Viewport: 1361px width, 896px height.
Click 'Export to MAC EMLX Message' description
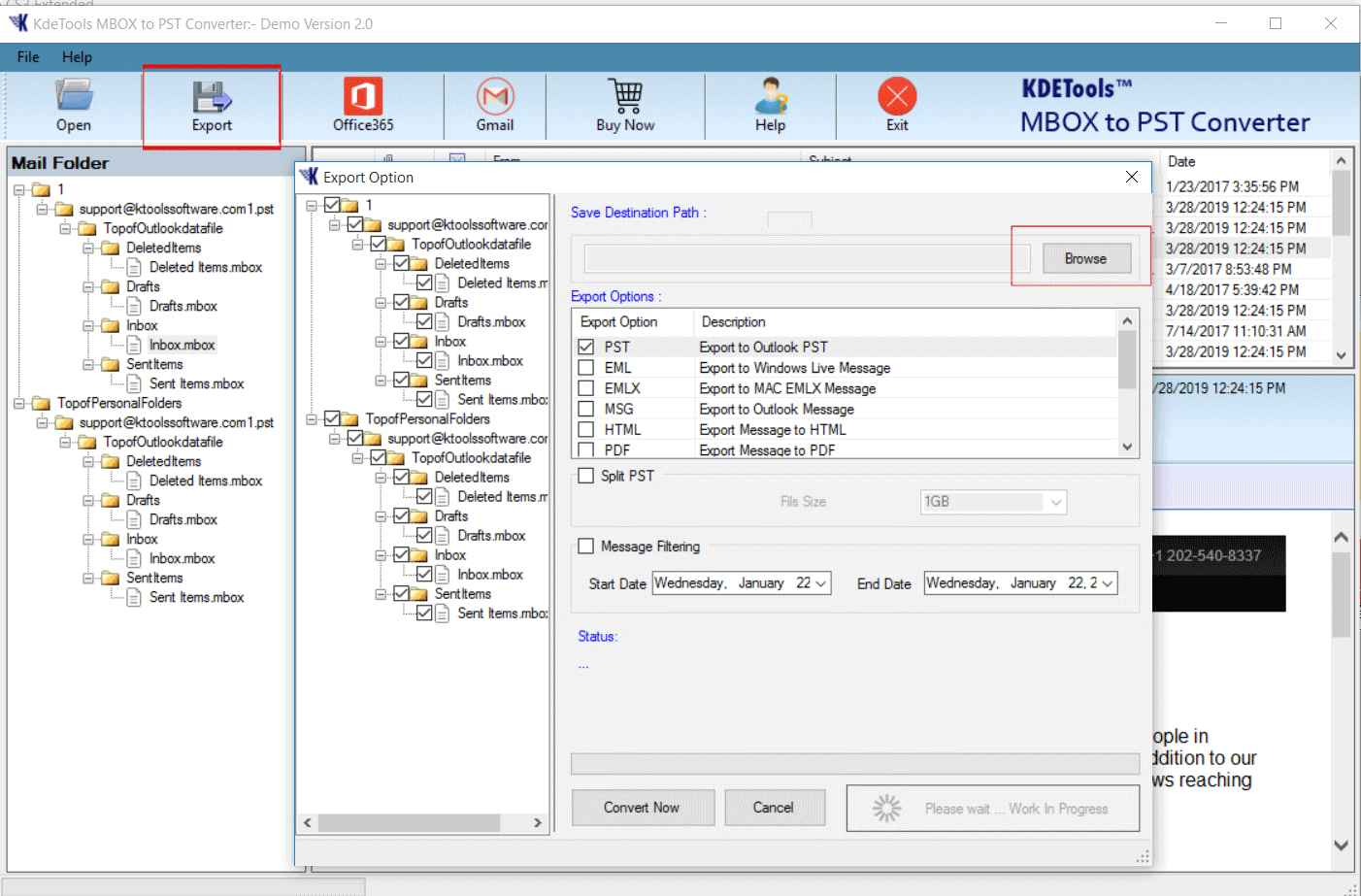coord(787,388)
